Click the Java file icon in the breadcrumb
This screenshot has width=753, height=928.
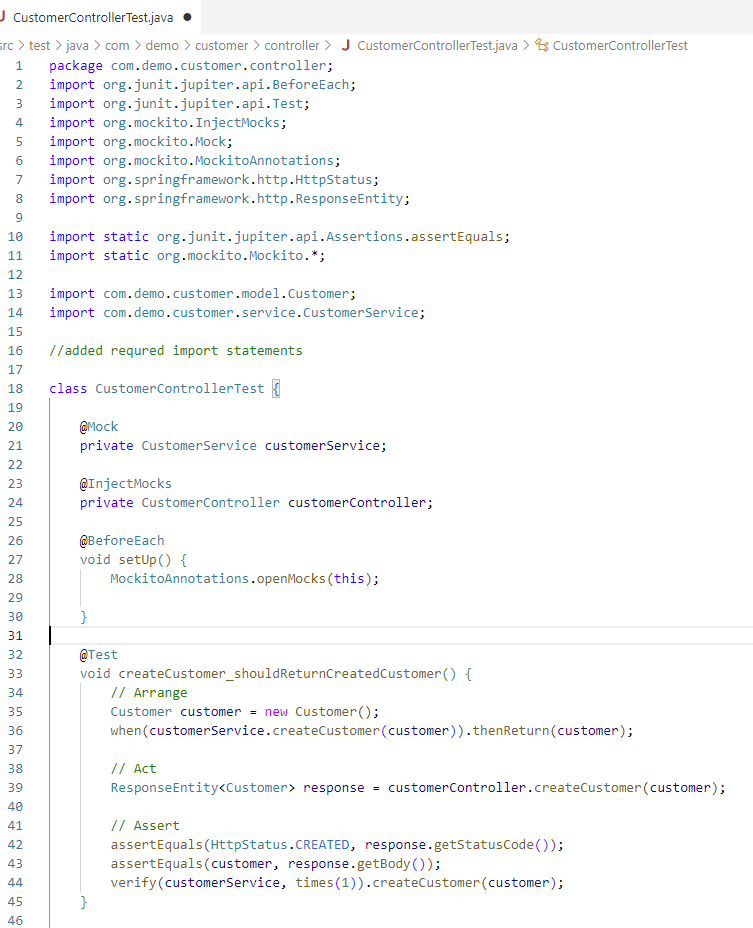346,45
